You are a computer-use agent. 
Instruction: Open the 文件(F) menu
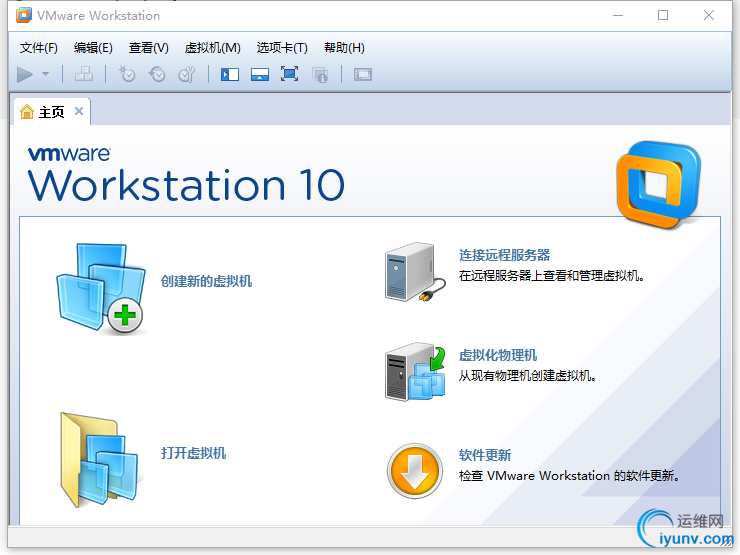point(39,48)
